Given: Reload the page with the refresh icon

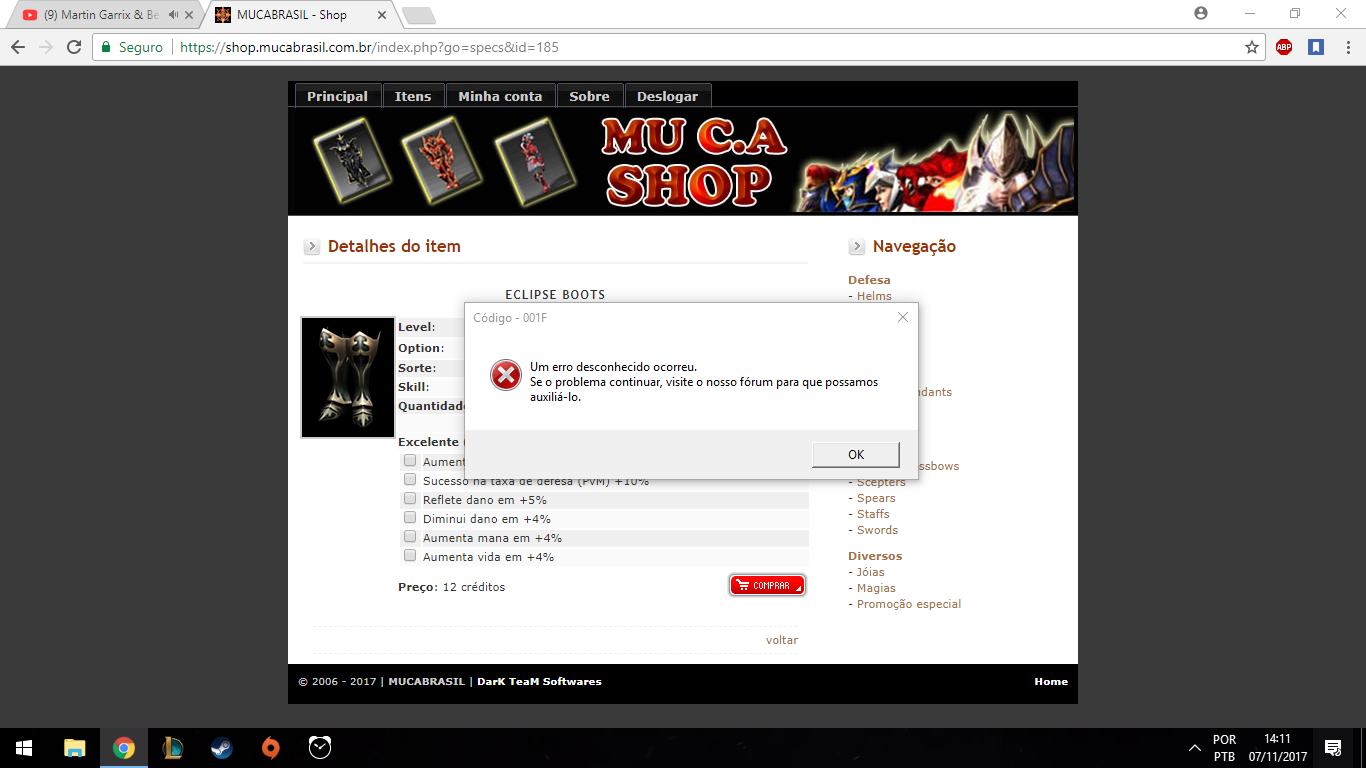Looking at the screenshot, I should click(x=74, y=47).
